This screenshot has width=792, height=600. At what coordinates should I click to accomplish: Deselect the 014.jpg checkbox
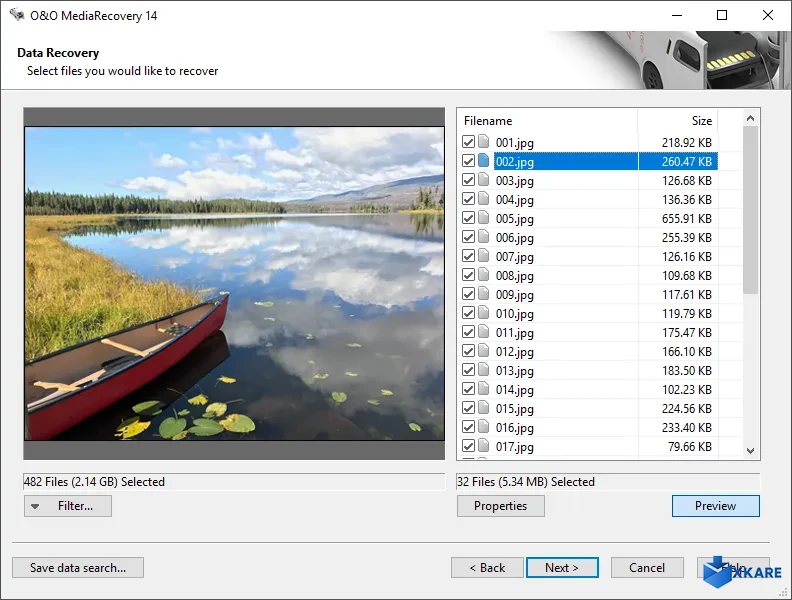coord(468,390)
